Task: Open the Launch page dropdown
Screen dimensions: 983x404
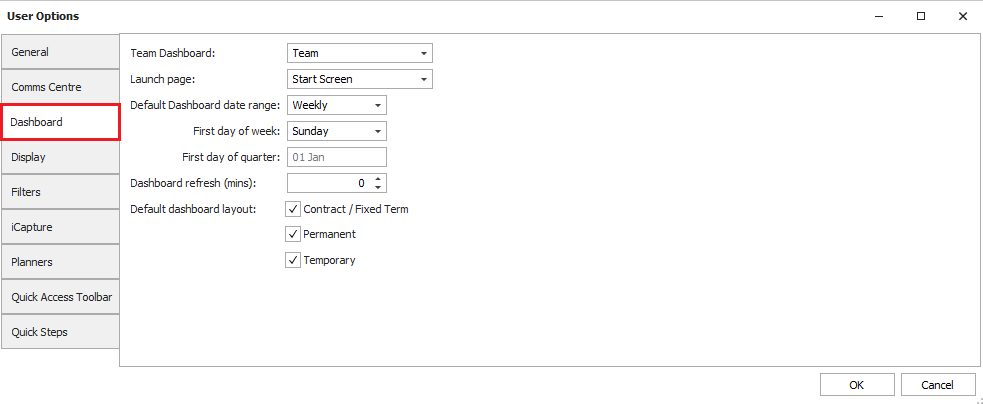Action: tap(424, 79)
